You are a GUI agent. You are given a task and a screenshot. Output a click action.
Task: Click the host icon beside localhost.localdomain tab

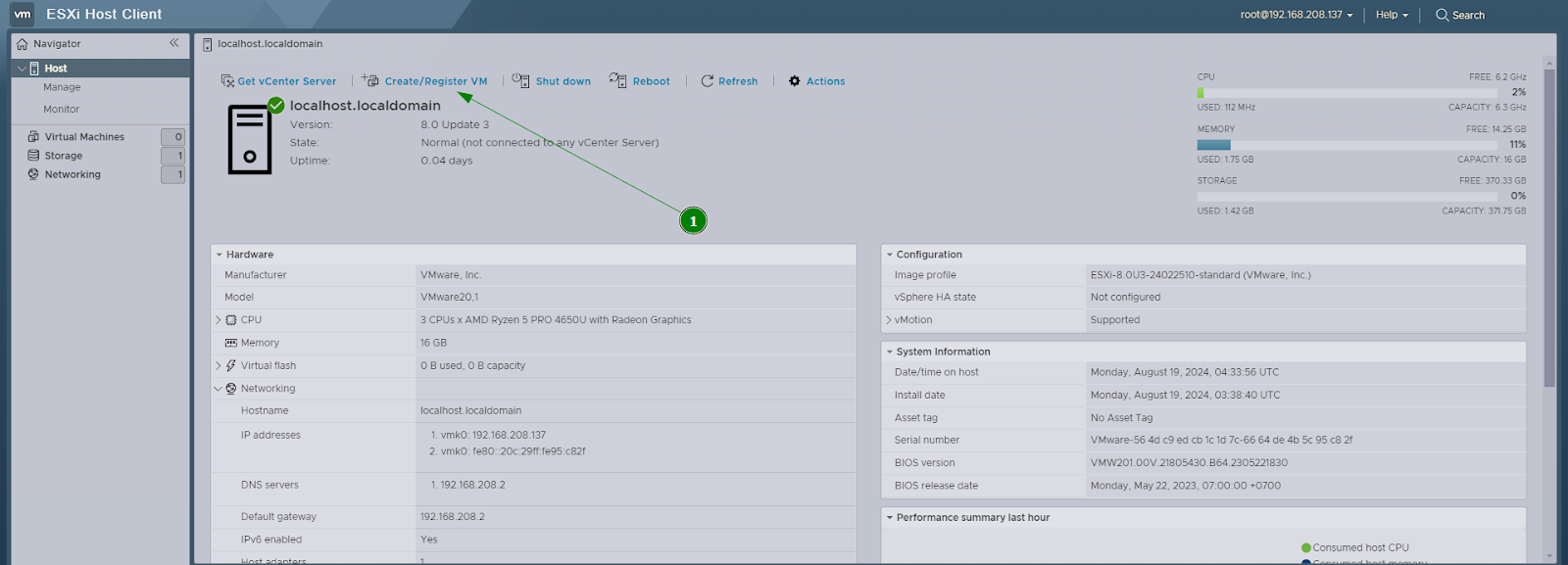(x=207, y=44)
